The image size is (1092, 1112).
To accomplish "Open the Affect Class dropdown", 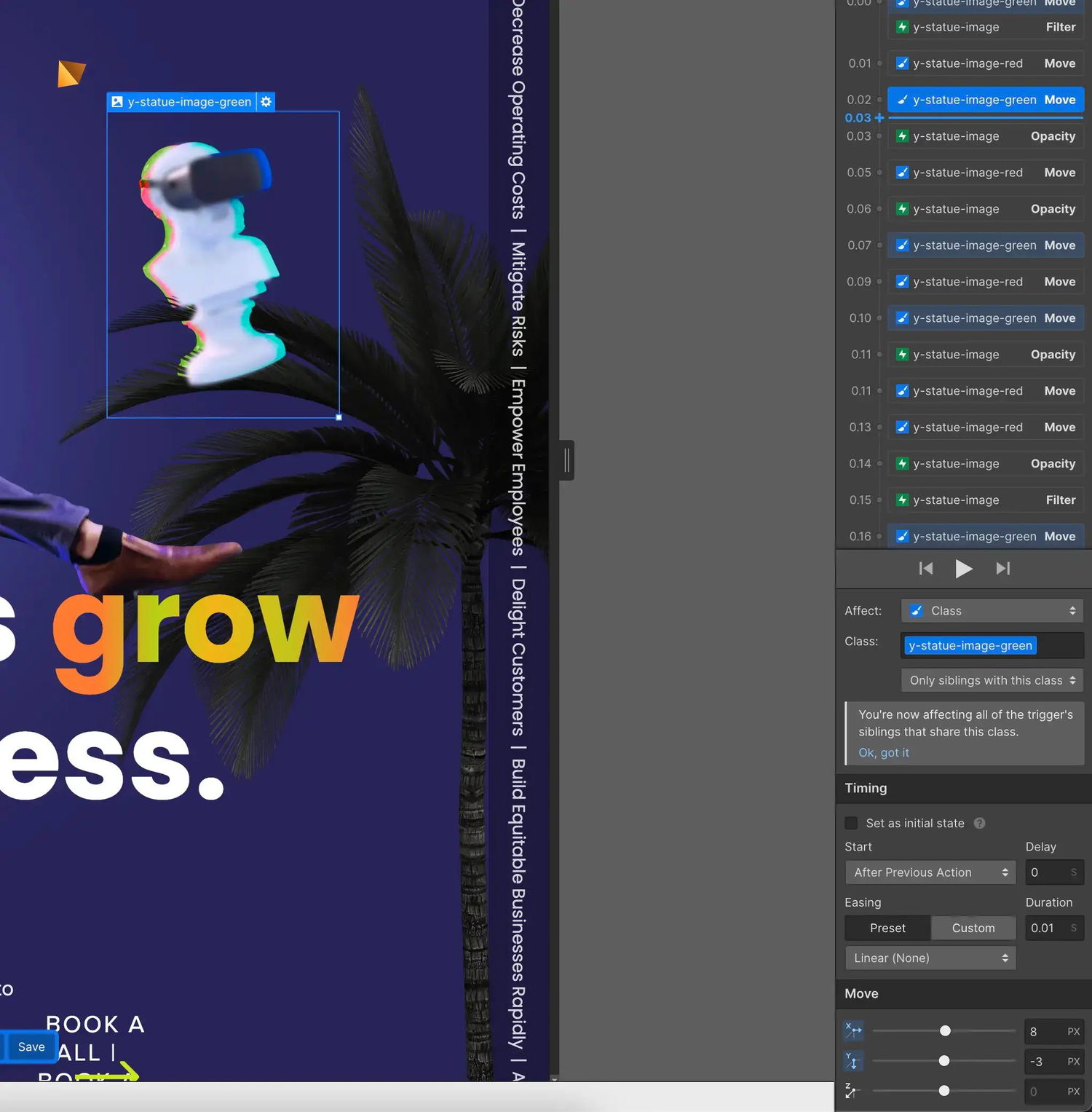I will pyautogui.click(x=992, y=611).
